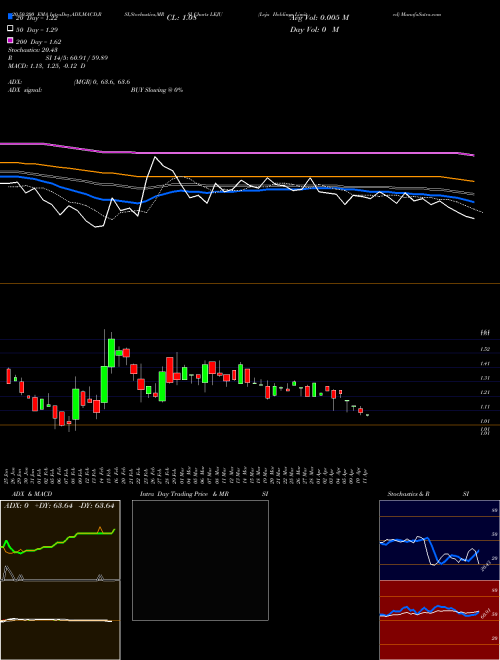Click the 'ADX: 0 +DY: 63.64 -DY: 63.64' readout
Image resolution: width=500 pixels, height=660 pixels.
click(59, 506)
